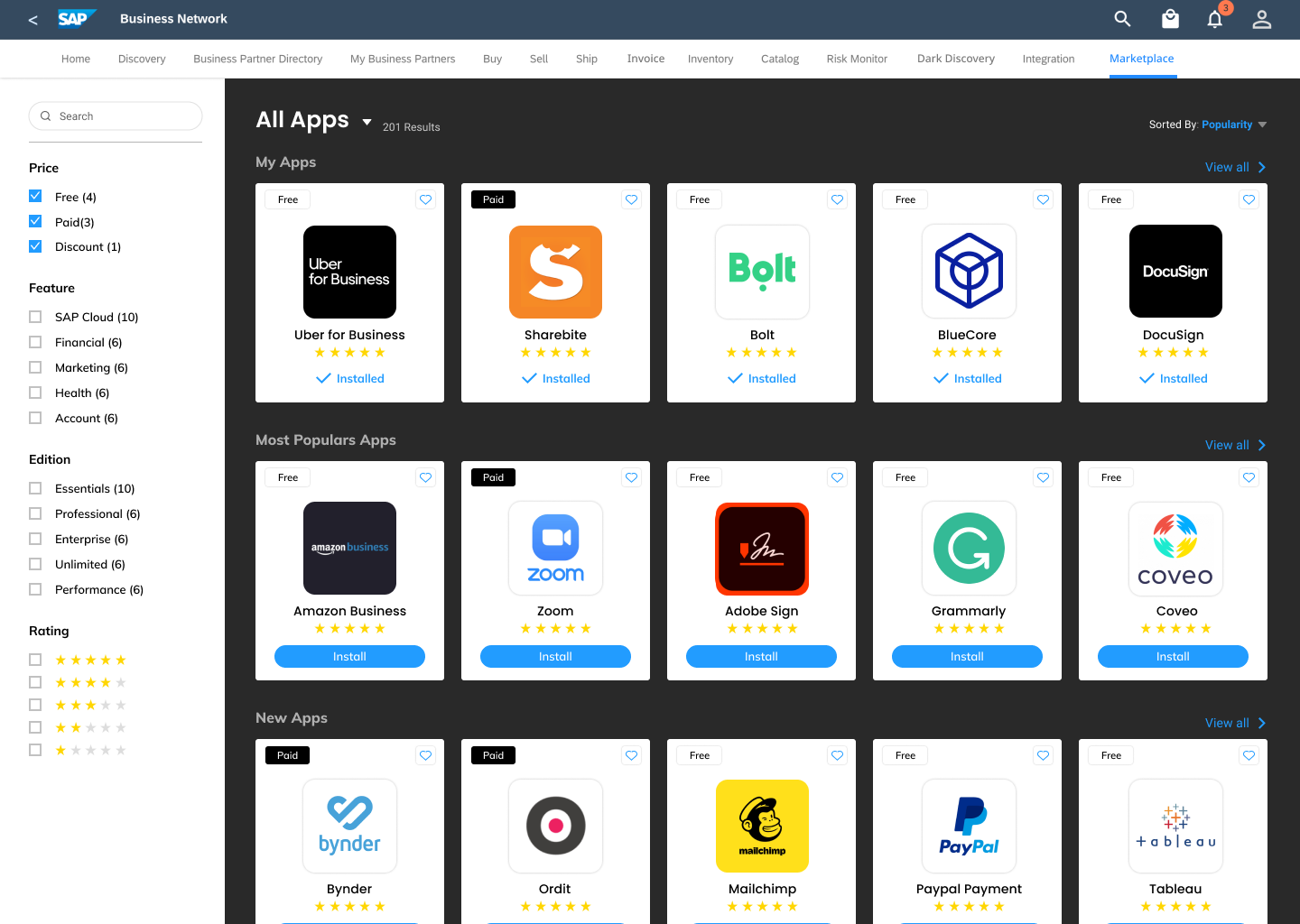Open the Sharebite app logo
The height and width of the screenshot is (924, 1300).
tap(555, 272)
